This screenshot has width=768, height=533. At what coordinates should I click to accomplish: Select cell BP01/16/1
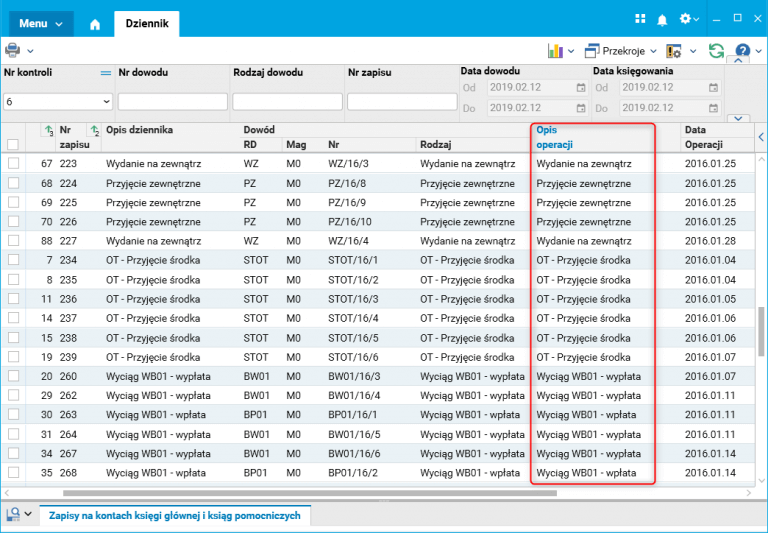[353, 414]
